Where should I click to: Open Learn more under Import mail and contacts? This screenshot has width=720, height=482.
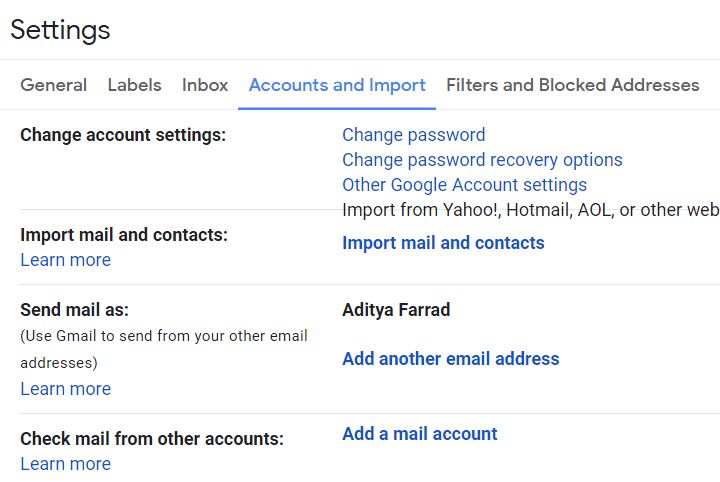[x=65, y=260]
